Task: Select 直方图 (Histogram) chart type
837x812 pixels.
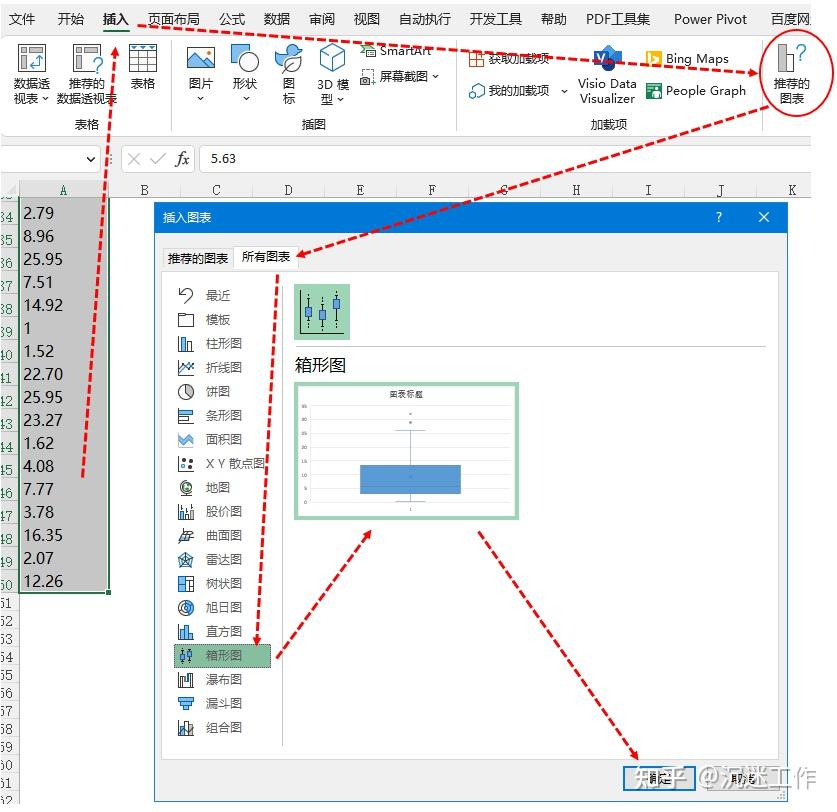Action: 223,632
